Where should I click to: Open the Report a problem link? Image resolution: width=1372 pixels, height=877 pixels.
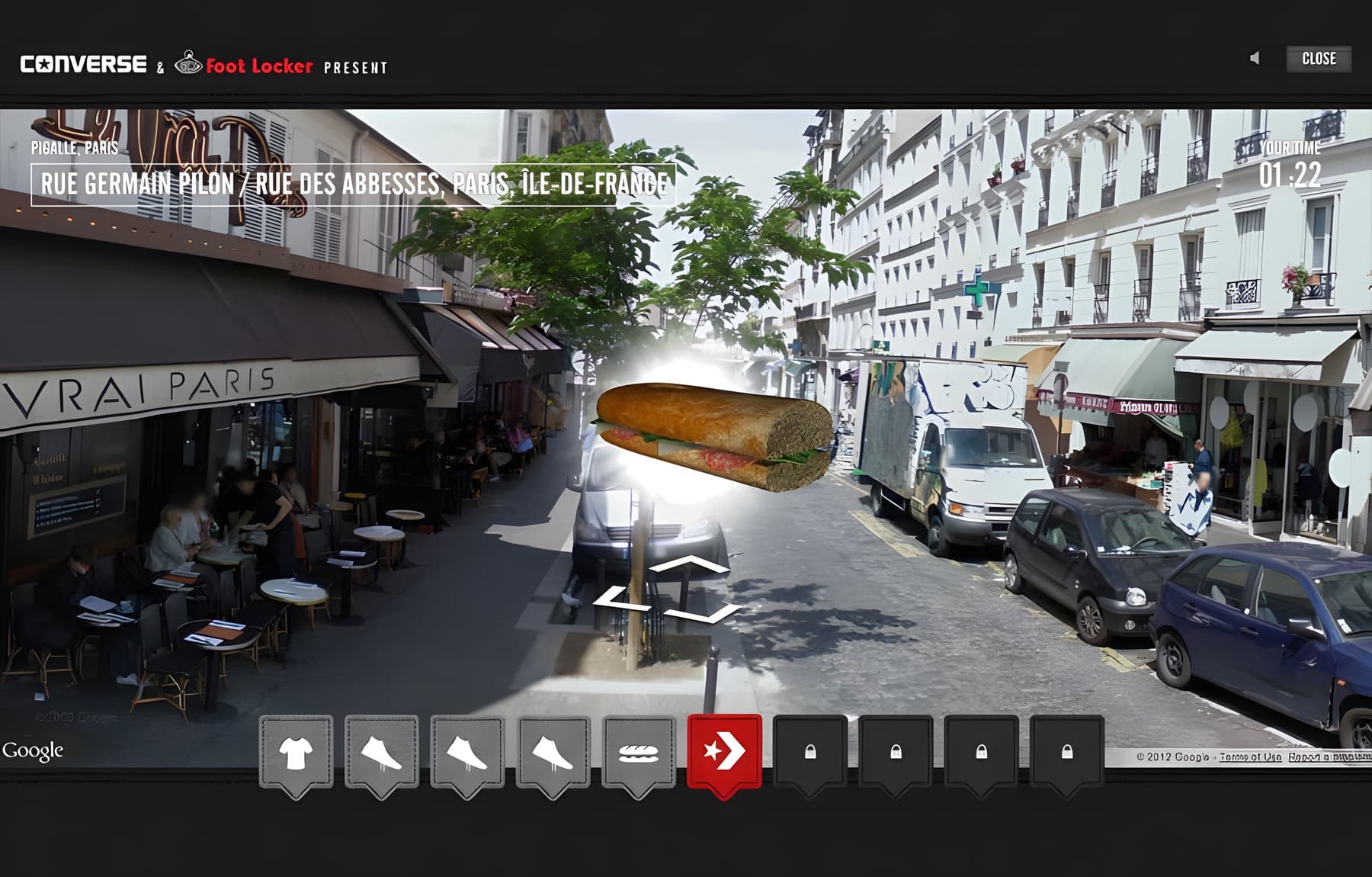point(1329,757)
